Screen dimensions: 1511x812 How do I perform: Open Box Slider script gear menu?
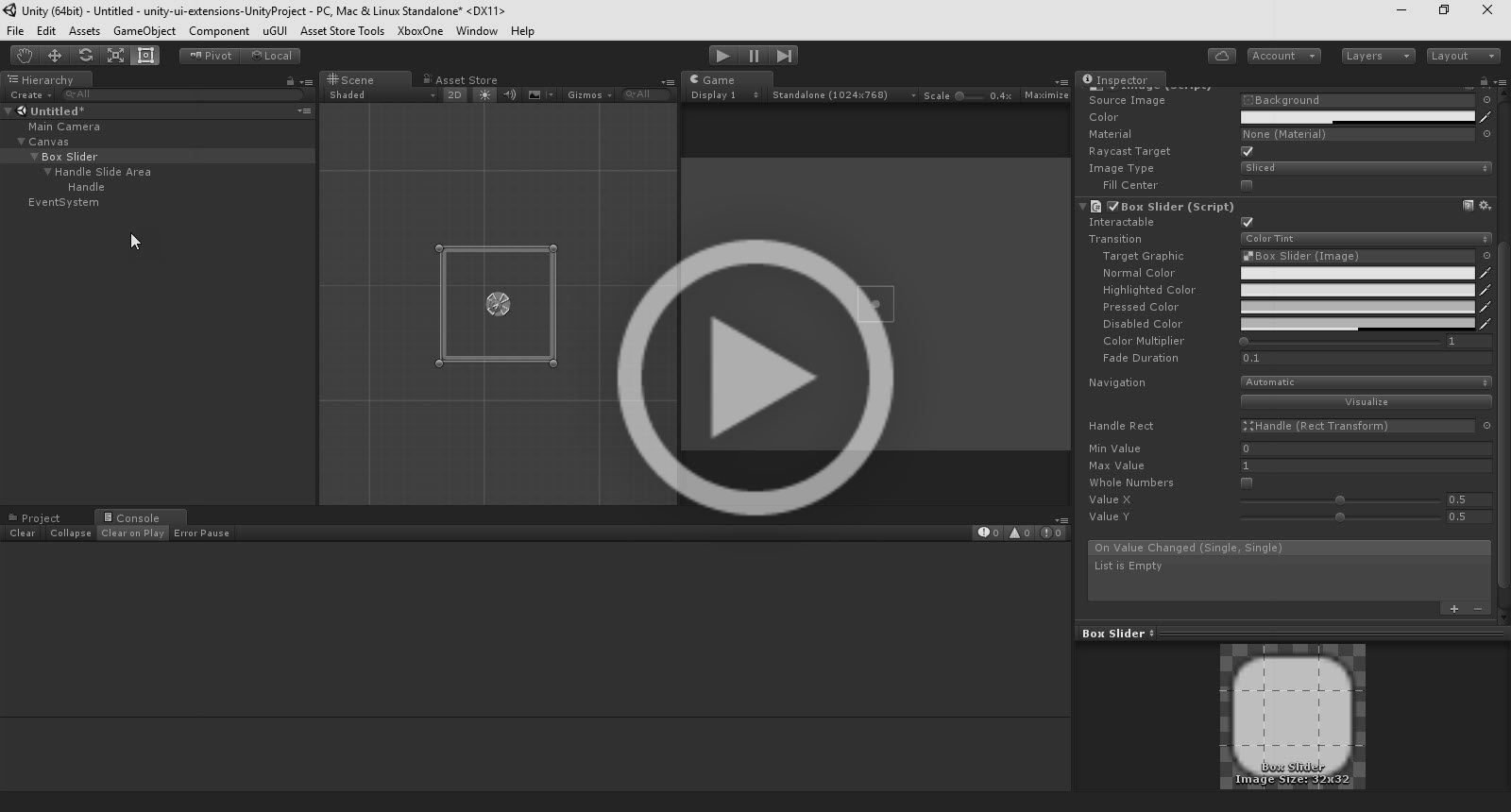tap(1485, 206)
